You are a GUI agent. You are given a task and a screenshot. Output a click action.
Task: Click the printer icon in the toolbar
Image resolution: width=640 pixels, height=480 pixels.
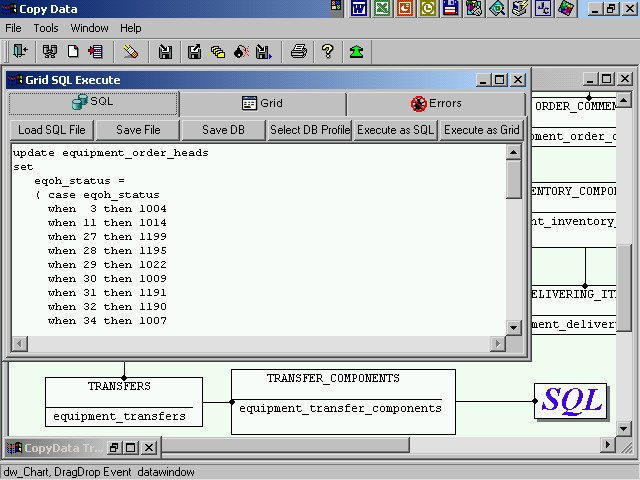coord(298,51)
